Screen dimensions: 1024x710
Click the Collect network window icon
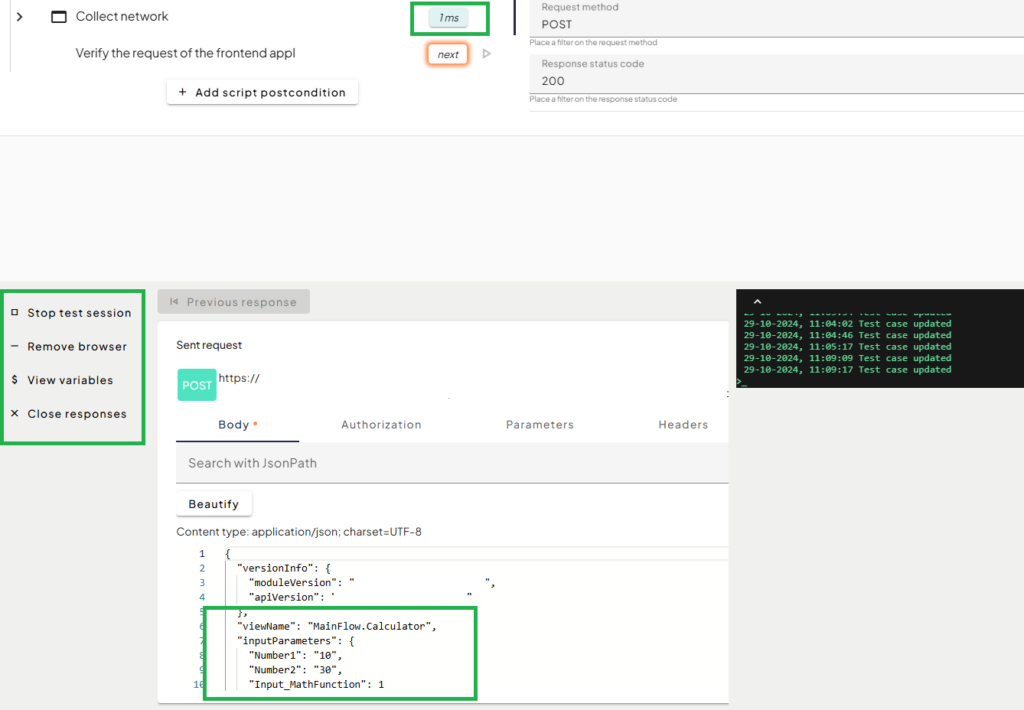[x=59, y=17]
